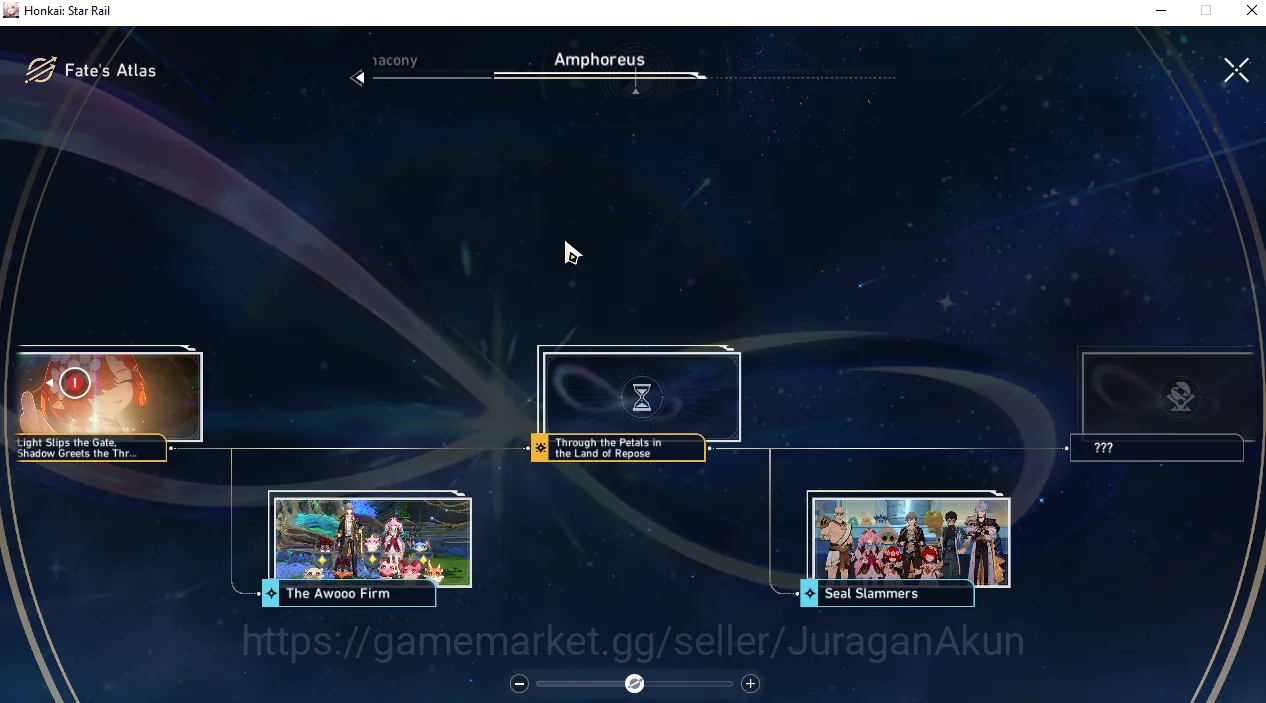Image resolution: width=1266 pixels, height=703 pixels.
Task: Go to previous world with left arrow
Action: 357,78
